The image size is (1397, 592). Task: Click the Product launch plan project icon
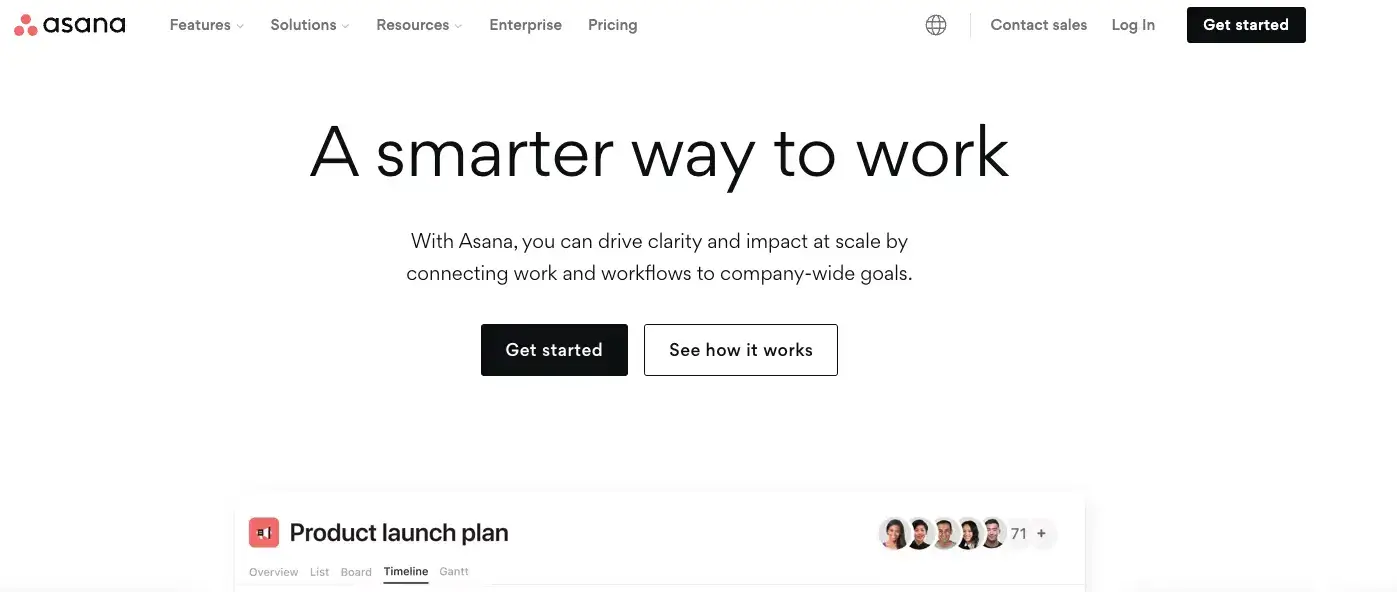pyautogui.click(x=263, y=532)
